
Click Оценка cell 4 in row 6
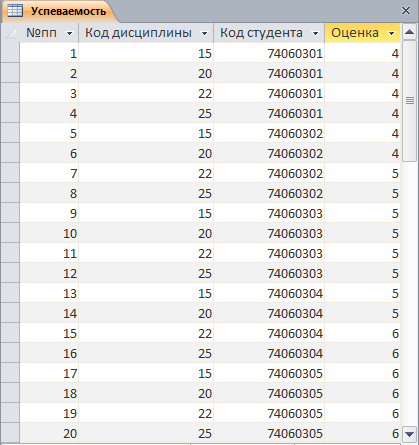[x=363, y=153]
